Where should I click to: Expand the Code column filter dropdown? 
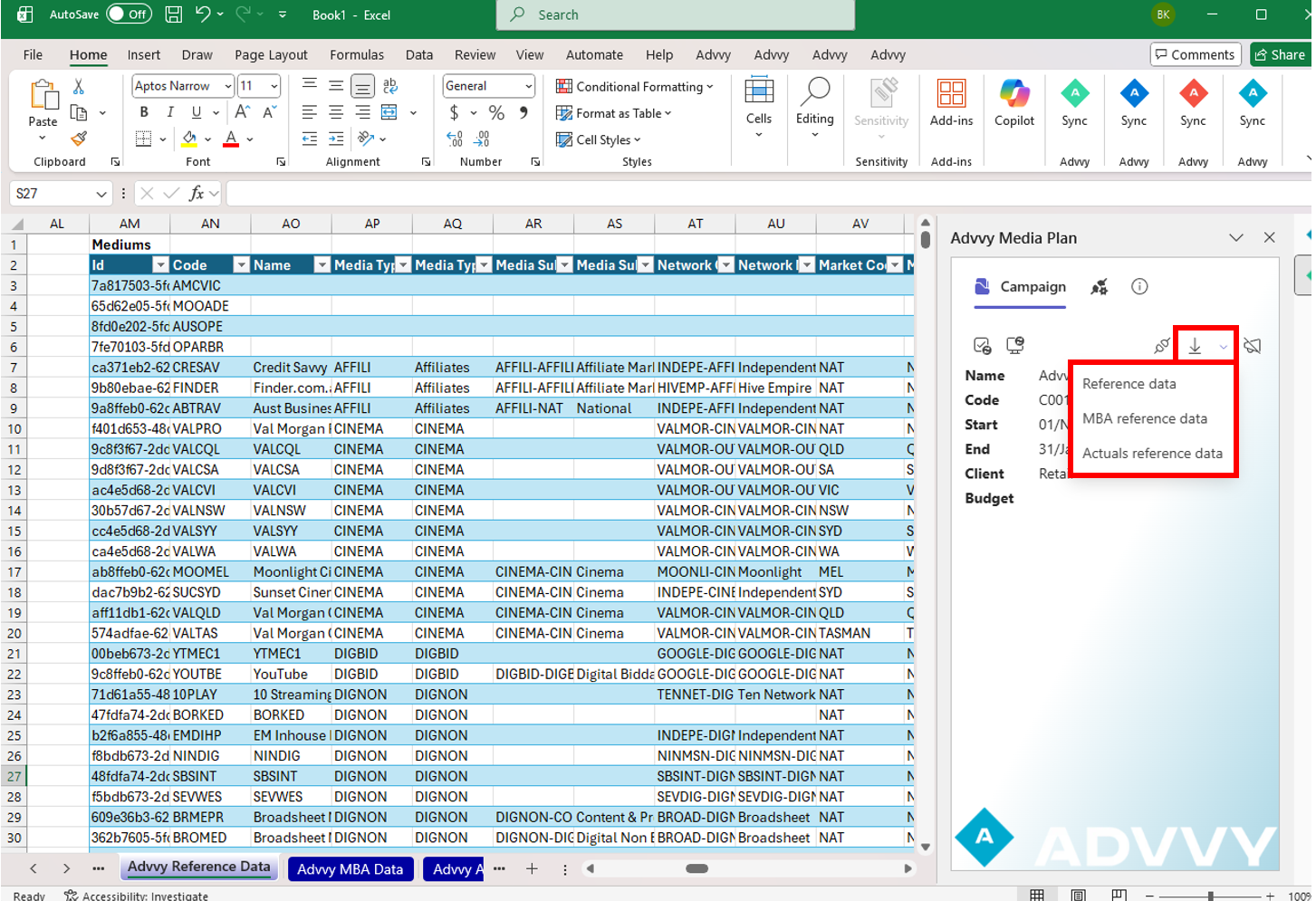pos(241,265)
